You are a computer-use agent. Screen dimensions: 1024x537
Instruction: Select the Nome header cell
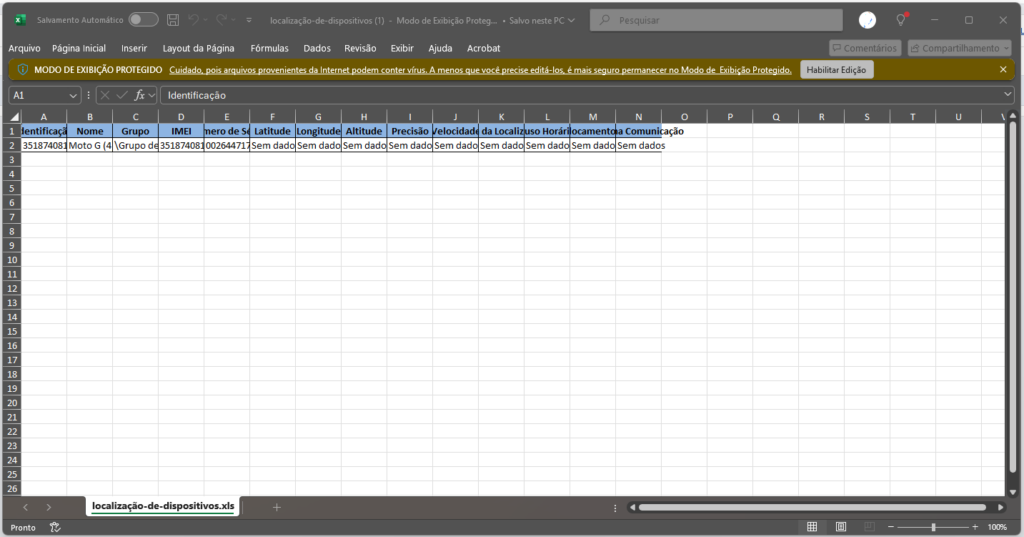coord(89,131)
